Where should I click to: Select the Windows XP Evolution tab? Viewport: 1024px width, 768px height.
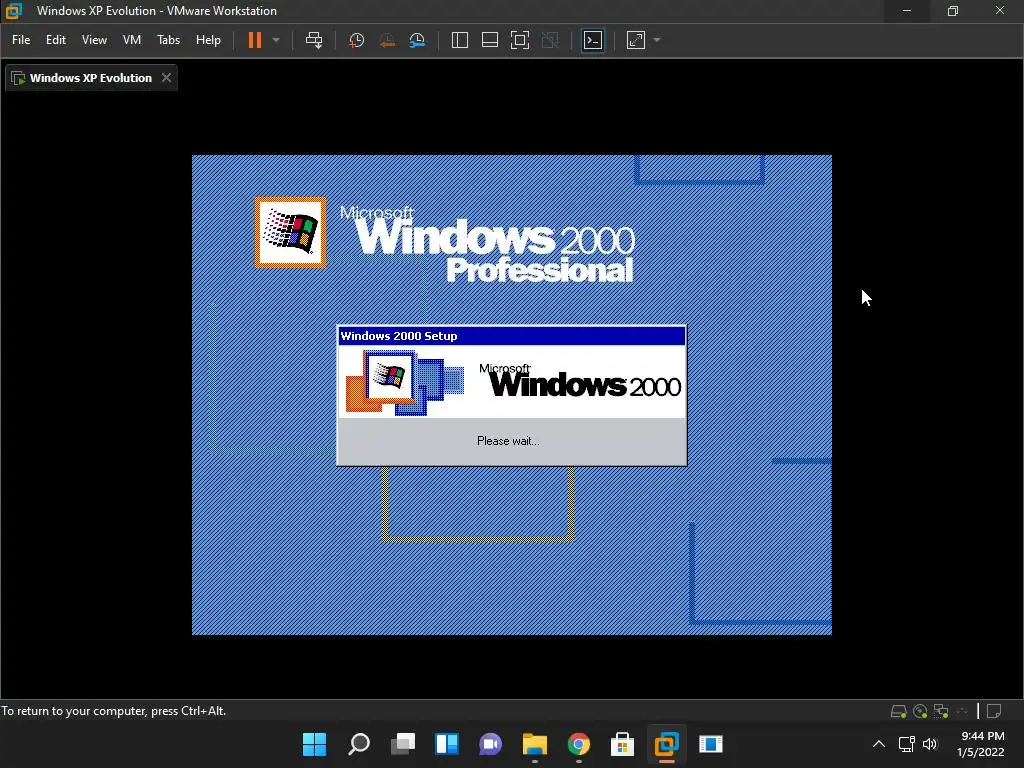91,78
